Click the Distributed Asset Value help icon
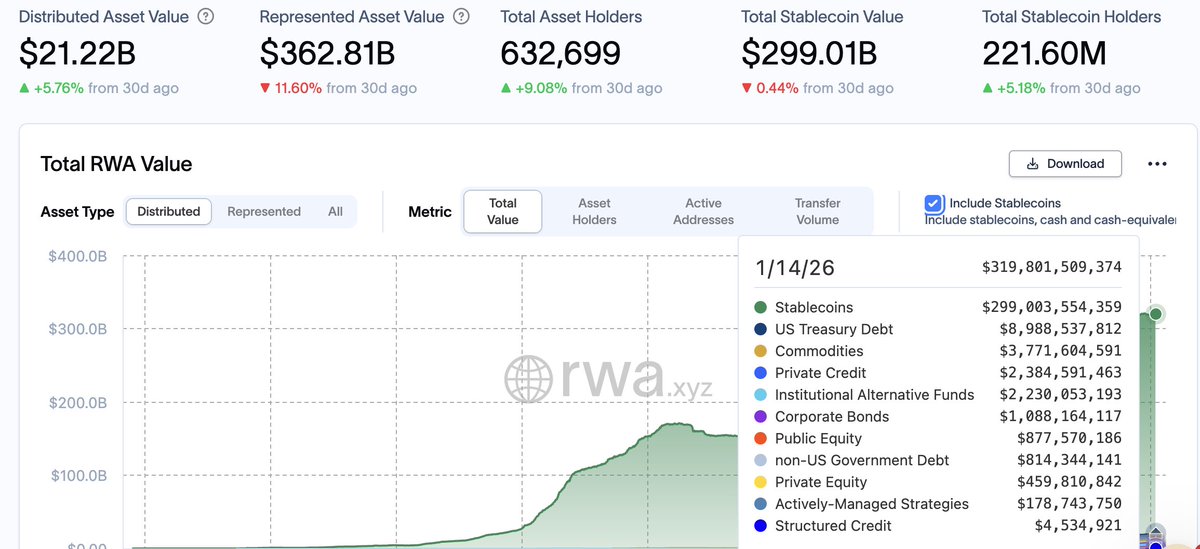 [x=206, y=17]
